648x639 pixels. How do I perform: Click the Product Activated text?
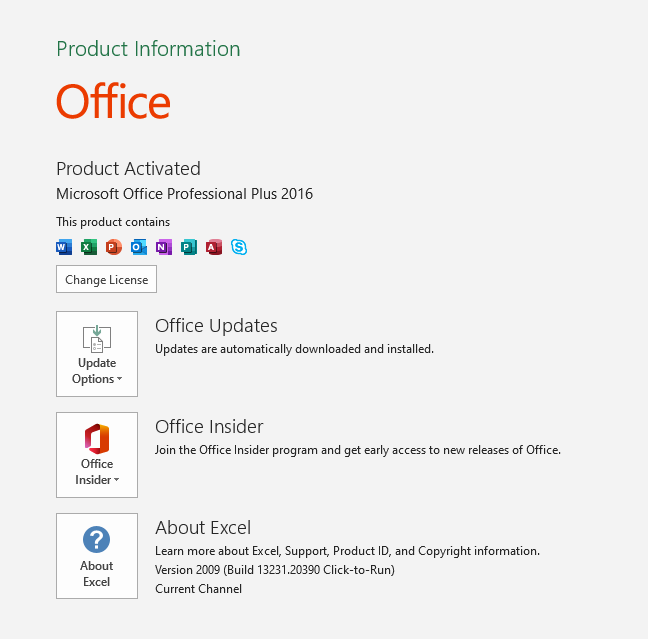(129, 169)
